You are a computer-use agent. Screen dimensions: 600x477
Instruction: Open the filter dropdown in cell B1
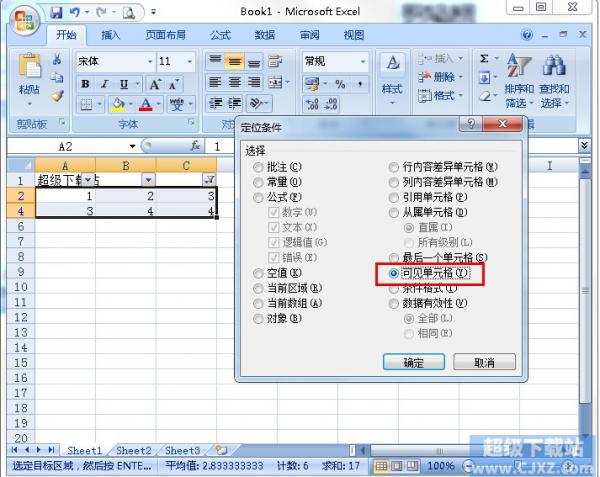[148, 180]
